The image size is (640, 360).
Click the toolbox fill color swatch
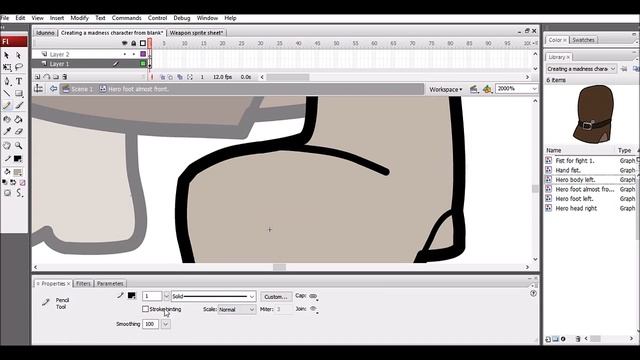pos(18,172)
